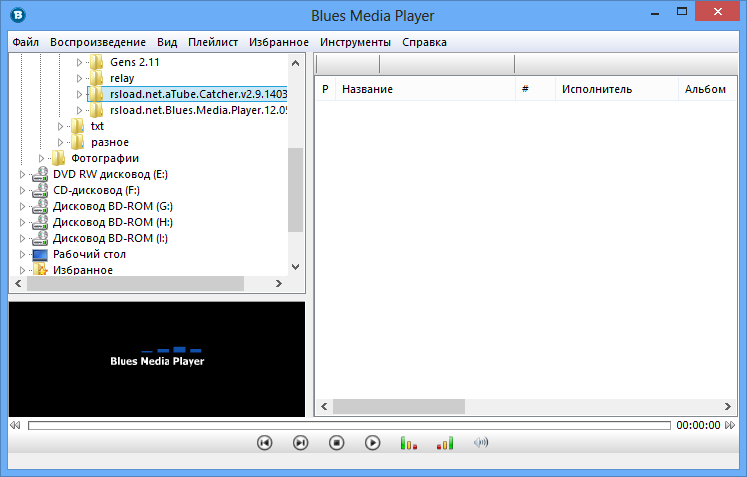Click the Previous track button
The height and width of the screenshot is (477, 747).
pos(264,443)
